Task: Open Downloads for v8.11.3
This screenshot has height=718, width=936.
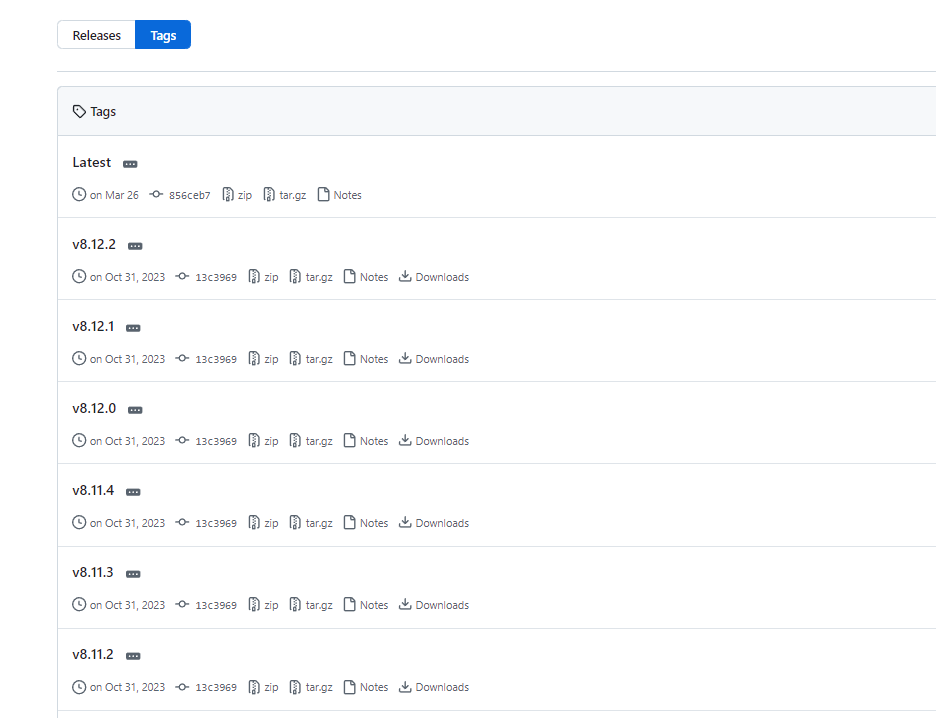Action: [442, 605]
